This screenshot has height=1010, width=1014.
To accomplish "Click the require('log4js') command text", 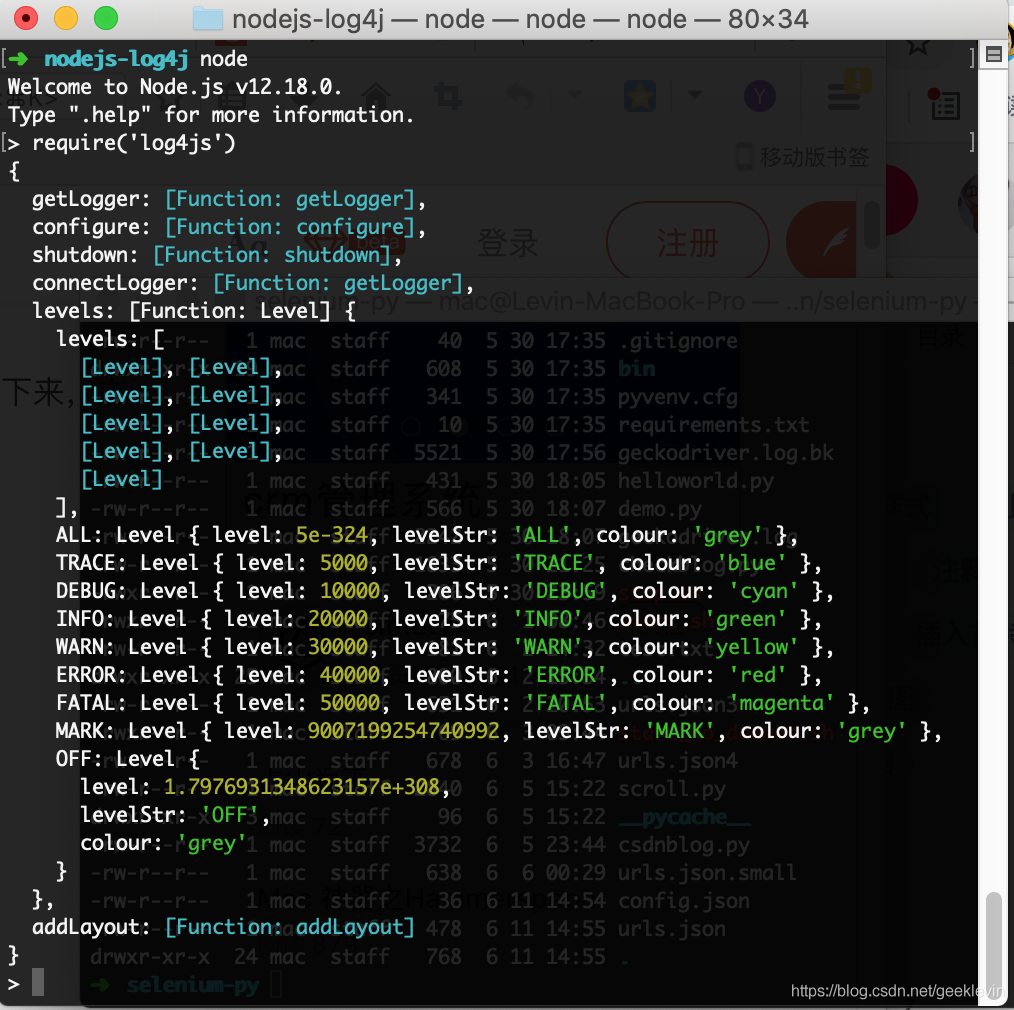I will click(x=134, y=143).
